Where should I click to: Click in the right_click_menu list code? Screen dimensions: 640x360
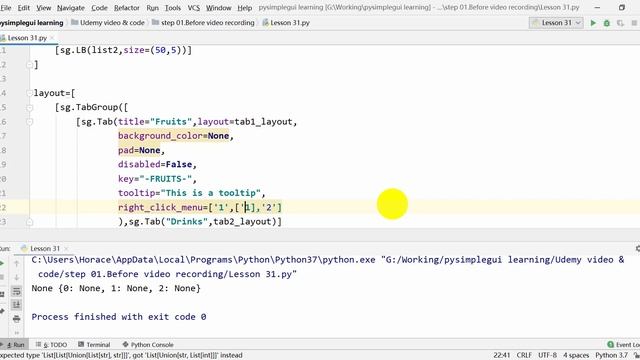200,207
